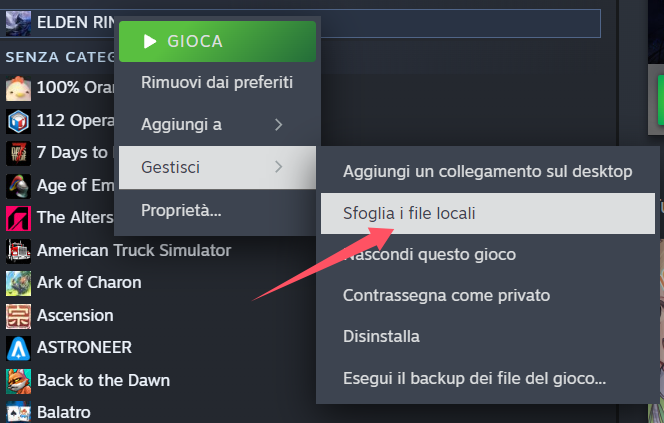Image resolution: width=664 pixels, height=423 pixels.
Task: Select Rimuovi dai preferiti menu entry
Action: [217, 83]
